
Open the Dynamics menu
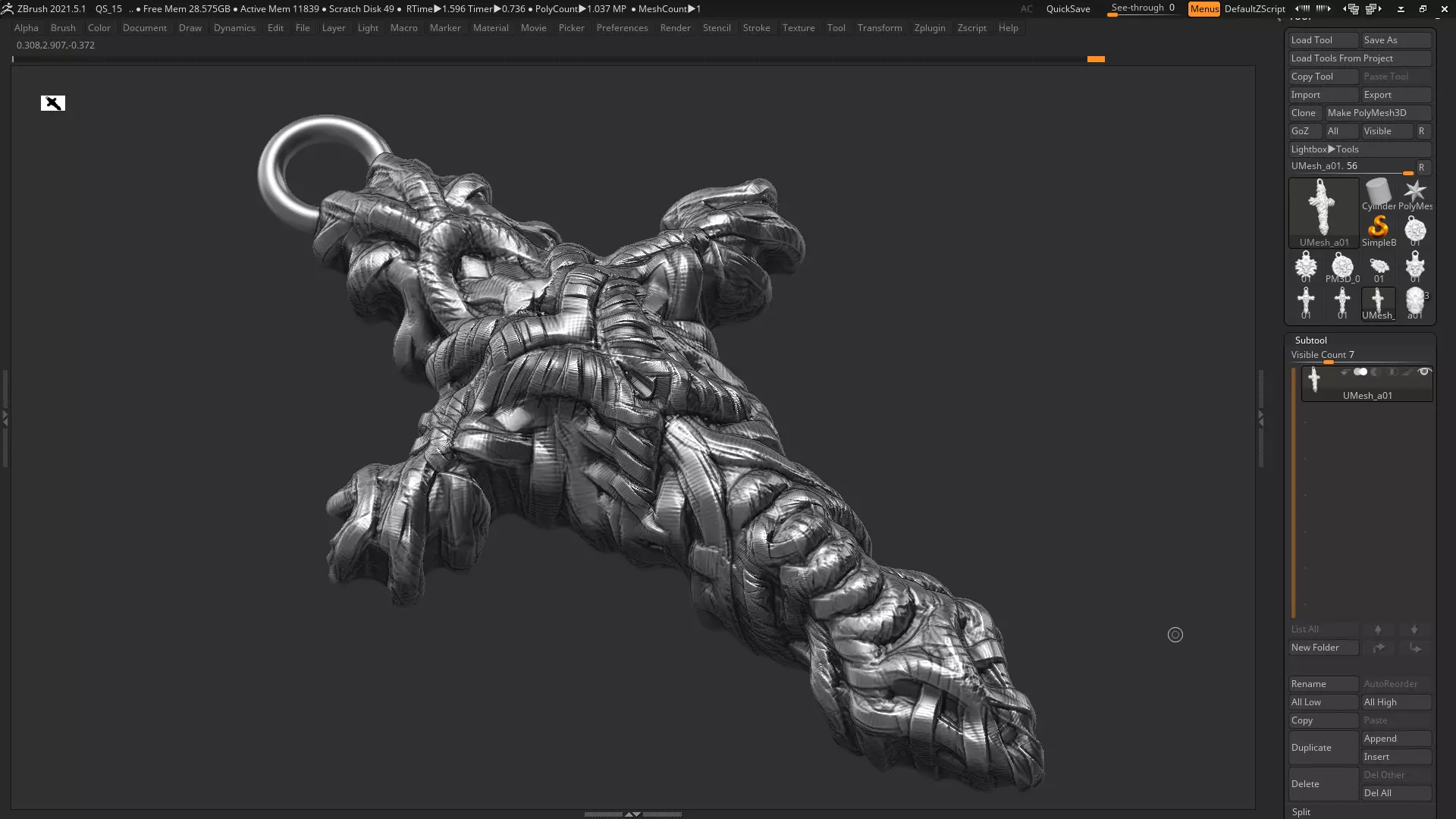coord(234,28)
